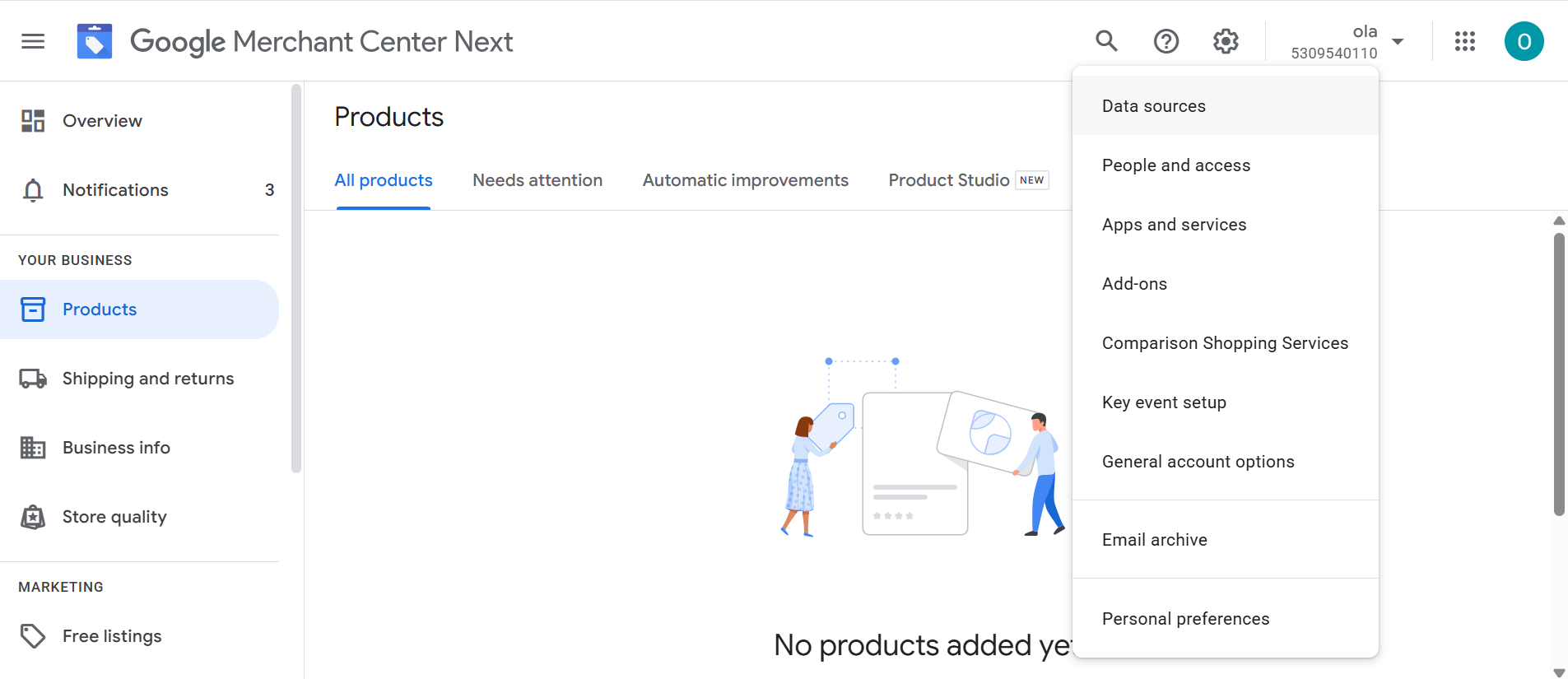
Task: Click the NEW badge on Product Studio
Action: (1032, 180)
